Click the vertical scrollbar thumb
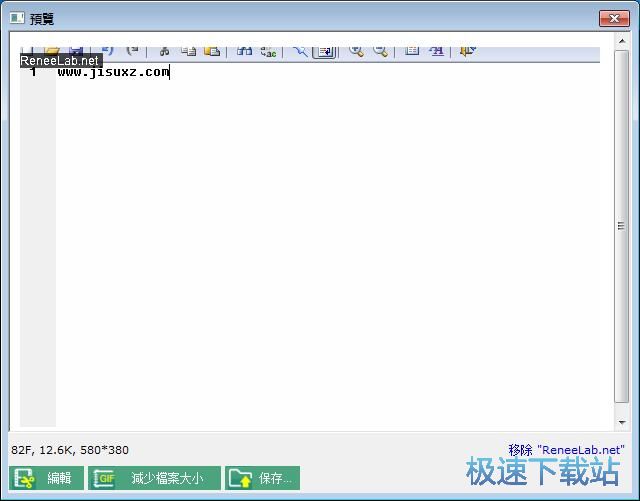 pyautogui.click(x=622, y=225)
